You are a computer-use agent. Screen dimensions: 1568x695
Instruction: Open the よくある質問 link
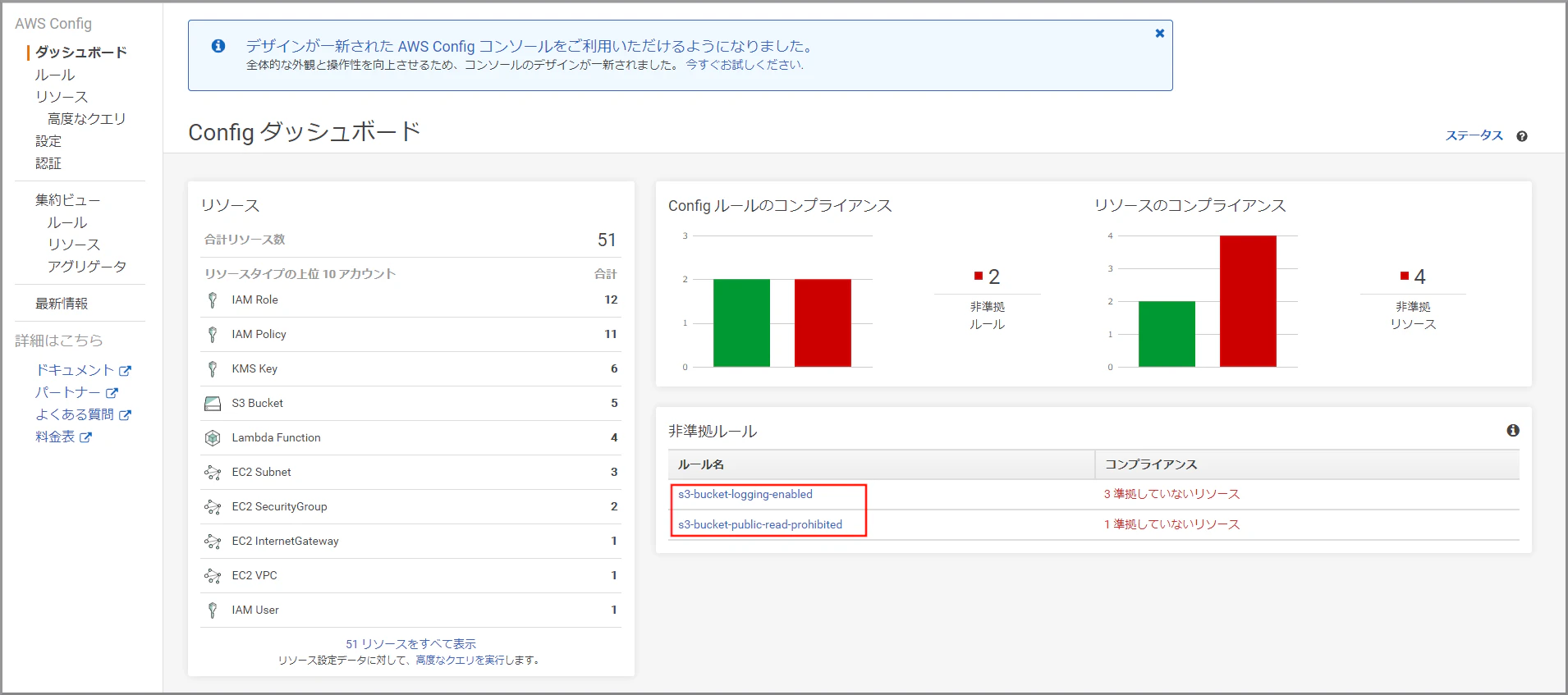click(75, 415)
